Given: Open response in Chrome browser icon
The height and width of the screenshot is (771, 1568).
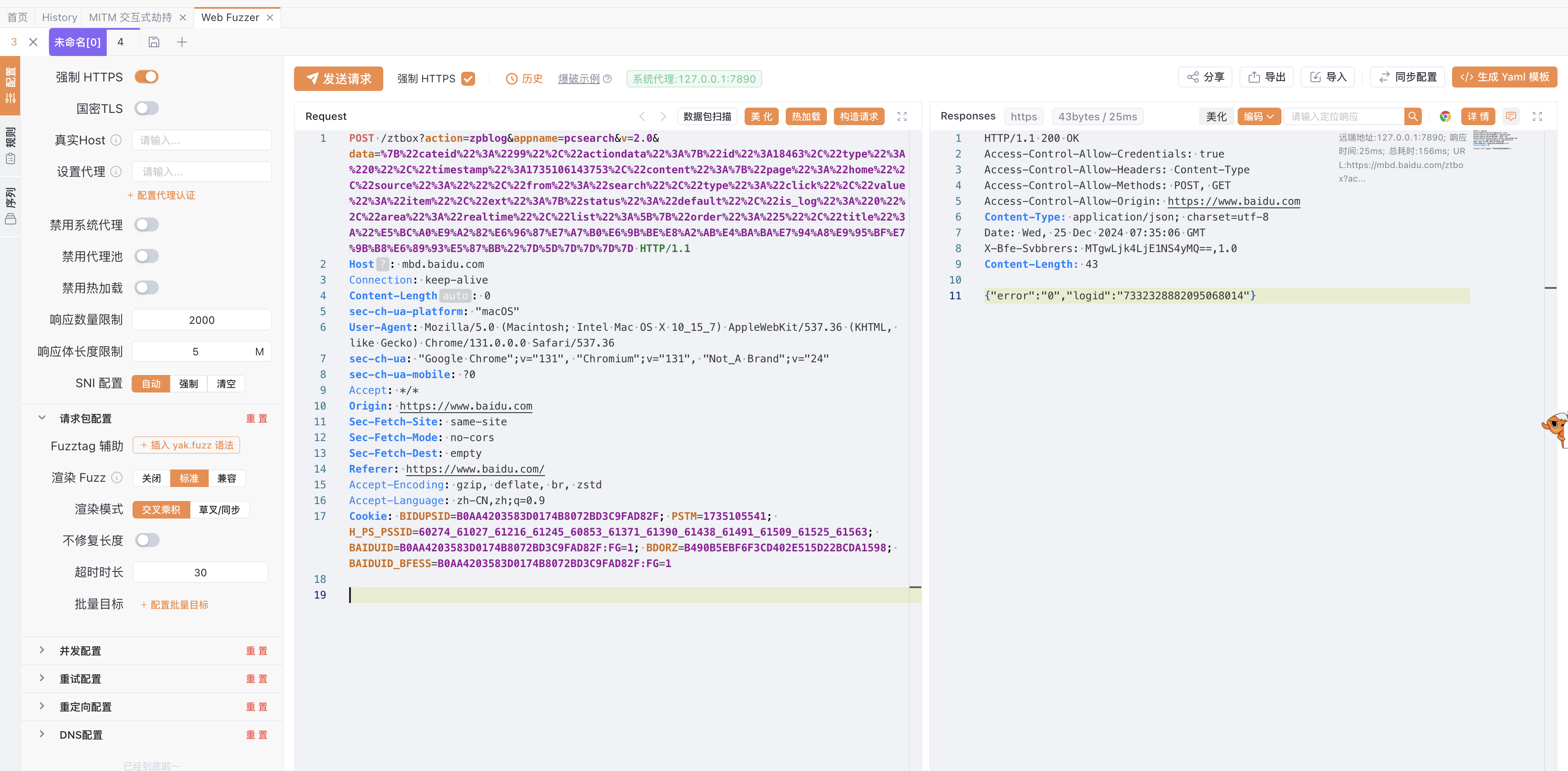Looking at the screenshot, I should [x=1445, y=116].
